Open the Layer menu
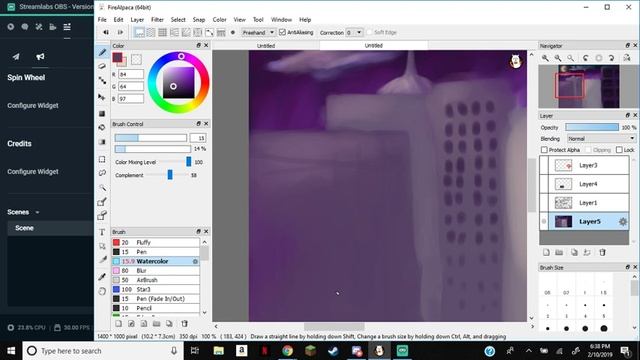Viewport: 640px width, 360px height. [137, 20]
